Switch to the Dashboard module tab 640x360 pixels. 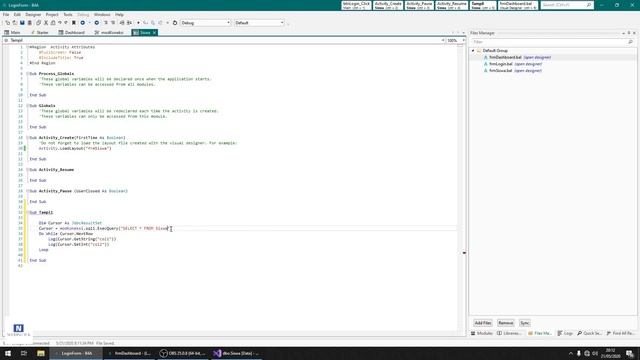(71, 33)
